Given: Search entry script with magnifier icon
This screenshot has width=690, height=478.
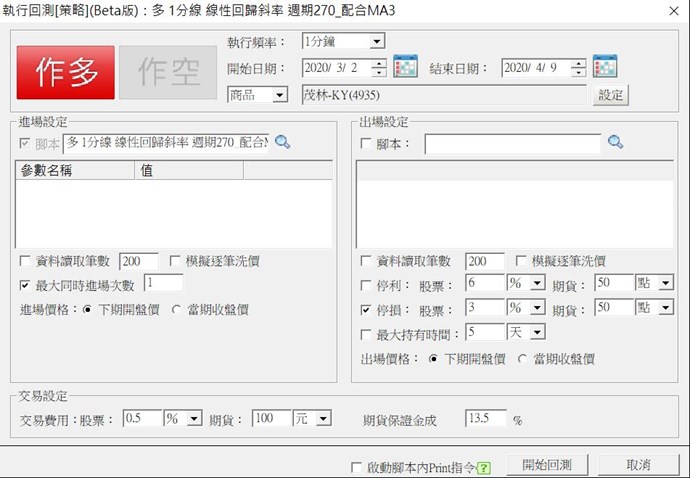Looking at the screenshot, I should coord(283,142).
